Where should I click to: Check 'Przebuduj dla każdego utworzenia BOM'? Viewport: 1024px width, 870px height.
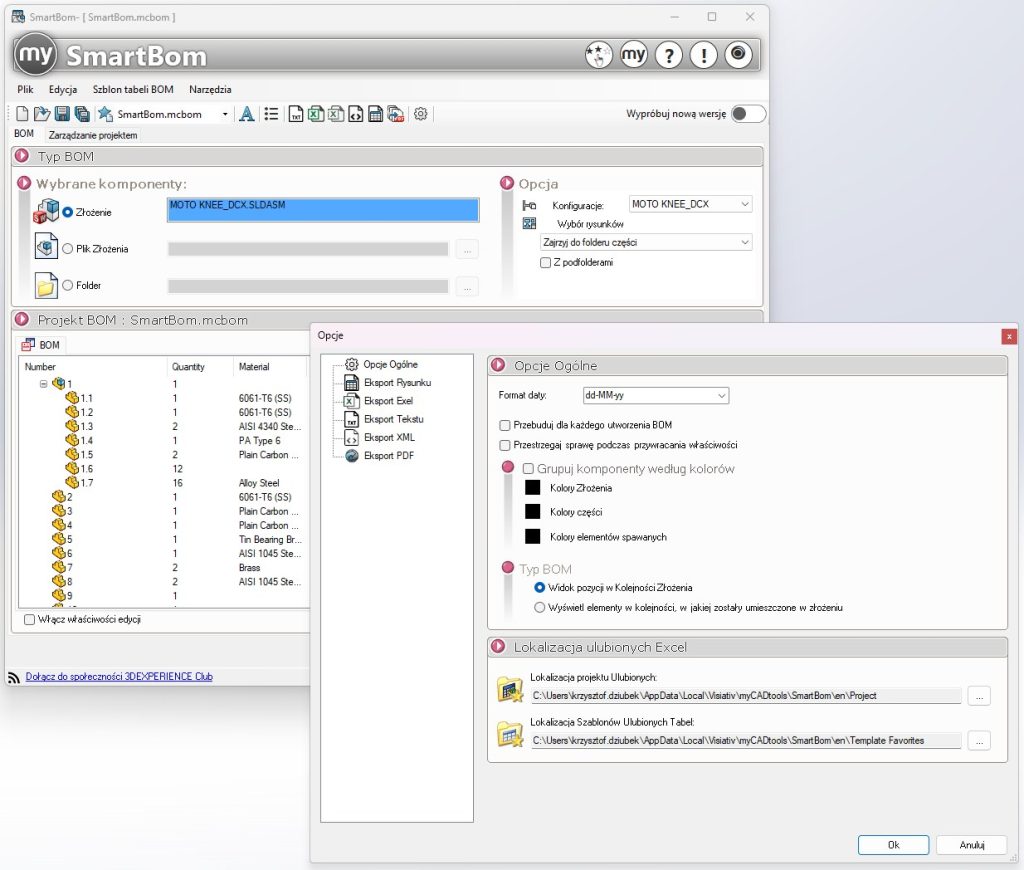coord(505,425)
